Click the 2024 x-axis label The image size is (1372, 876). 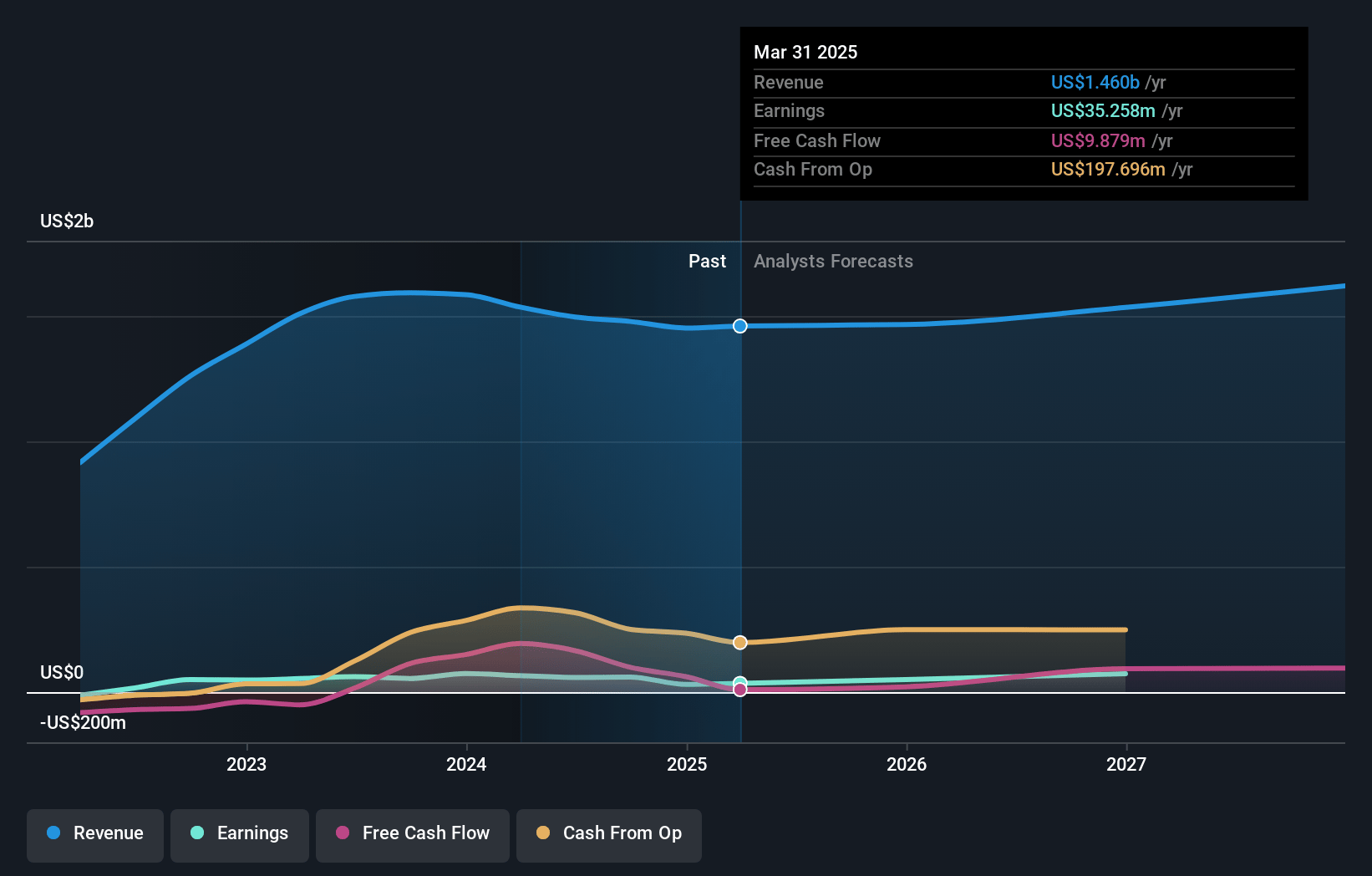[x=466, y=764]
